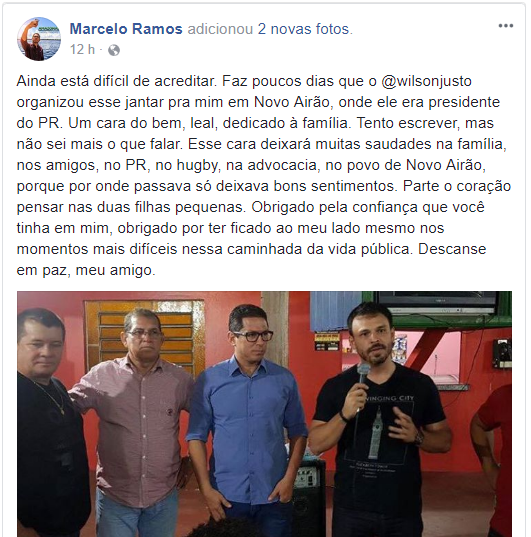Click the microphone in the photo

coord(362,373)
